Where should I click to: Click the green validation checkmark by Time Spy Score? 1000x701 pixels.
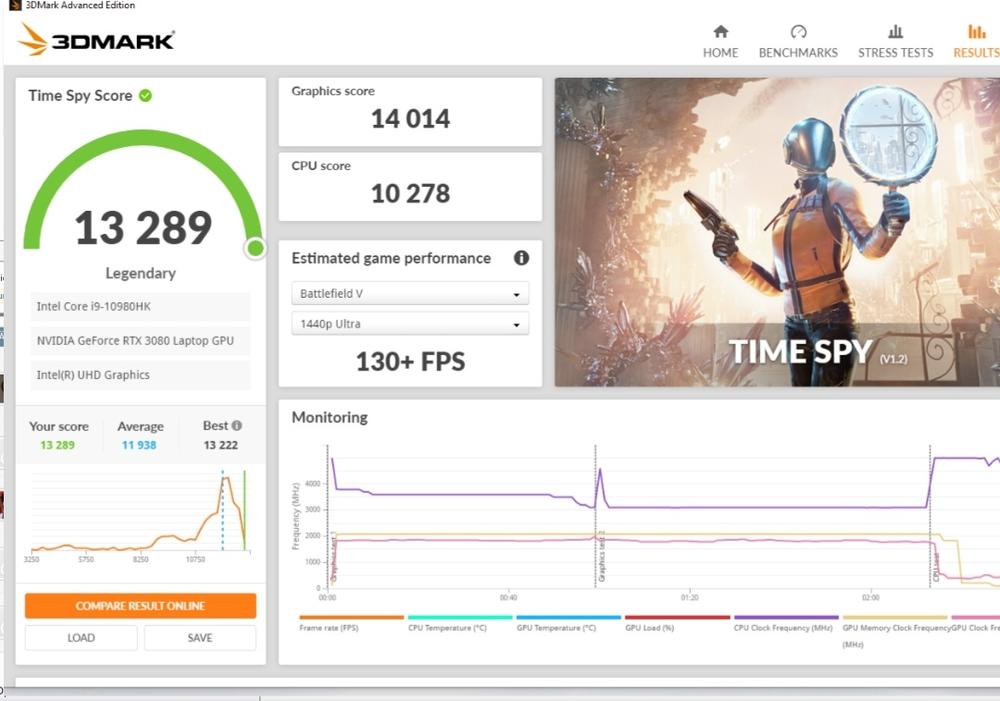146,96
